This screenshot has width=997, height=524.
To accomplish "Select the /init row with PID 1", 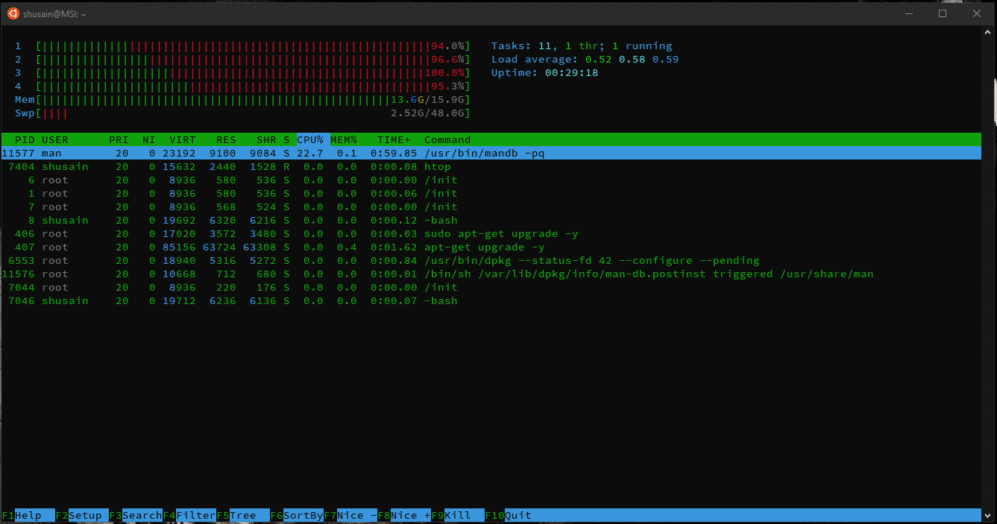I will [x=491, y=193].
